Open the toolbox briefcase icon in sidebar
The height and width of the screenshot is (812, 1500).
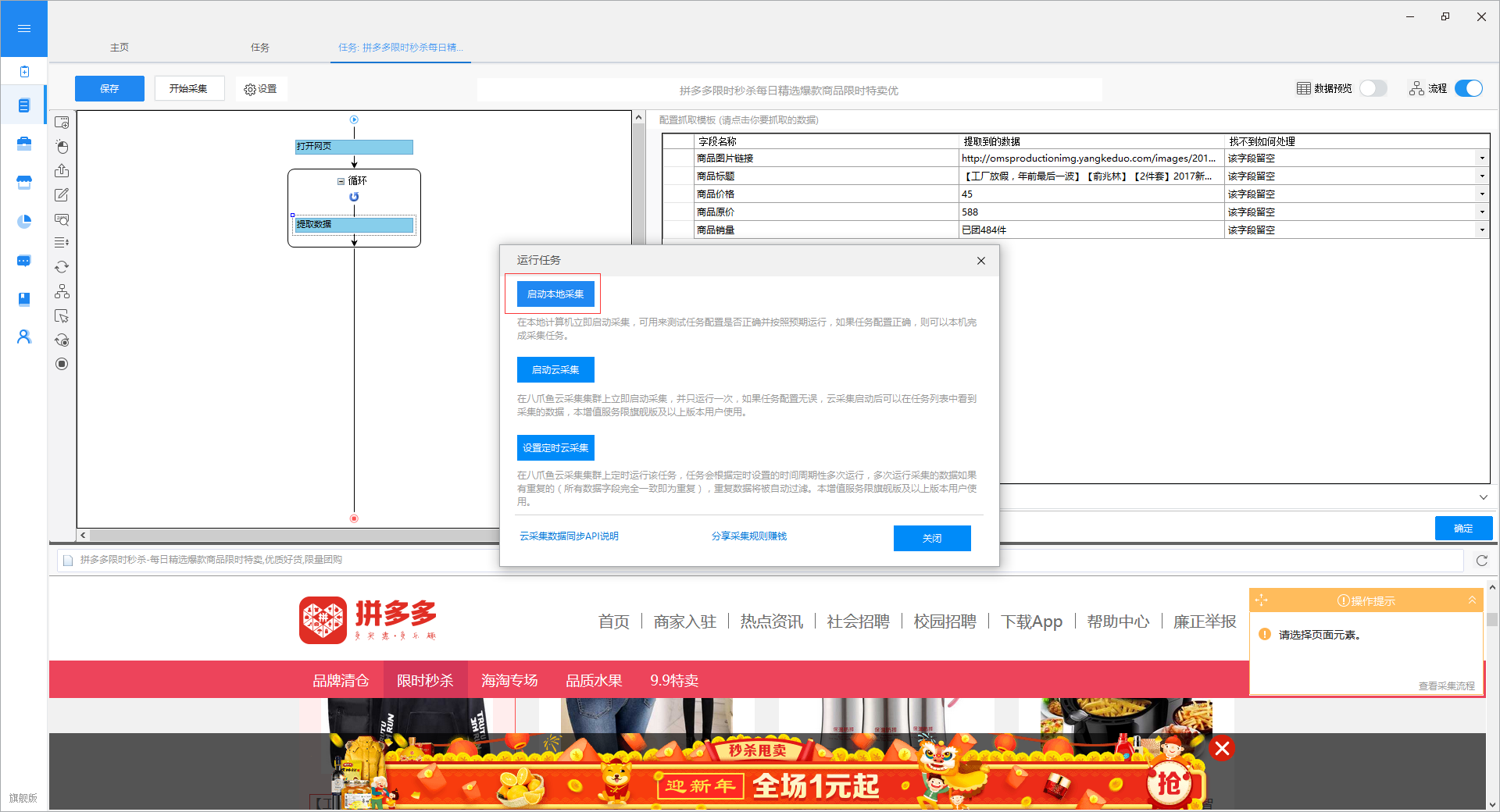24,144
